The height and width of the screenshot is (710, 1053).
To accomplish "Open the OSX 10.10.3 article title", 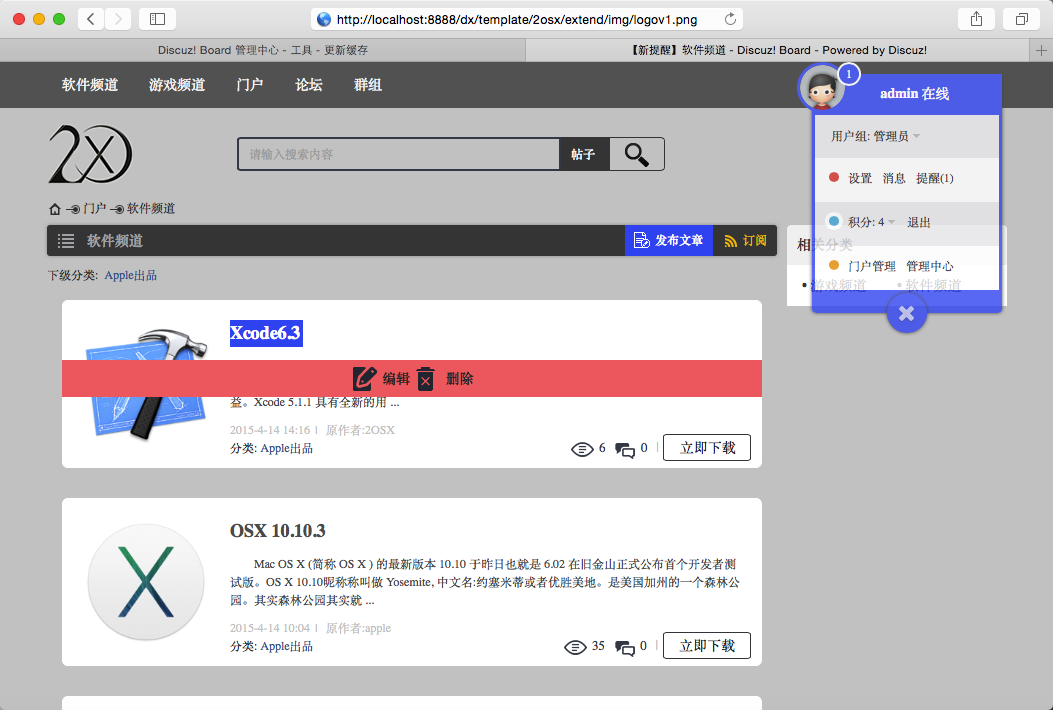I will click(x=277, y=531).
